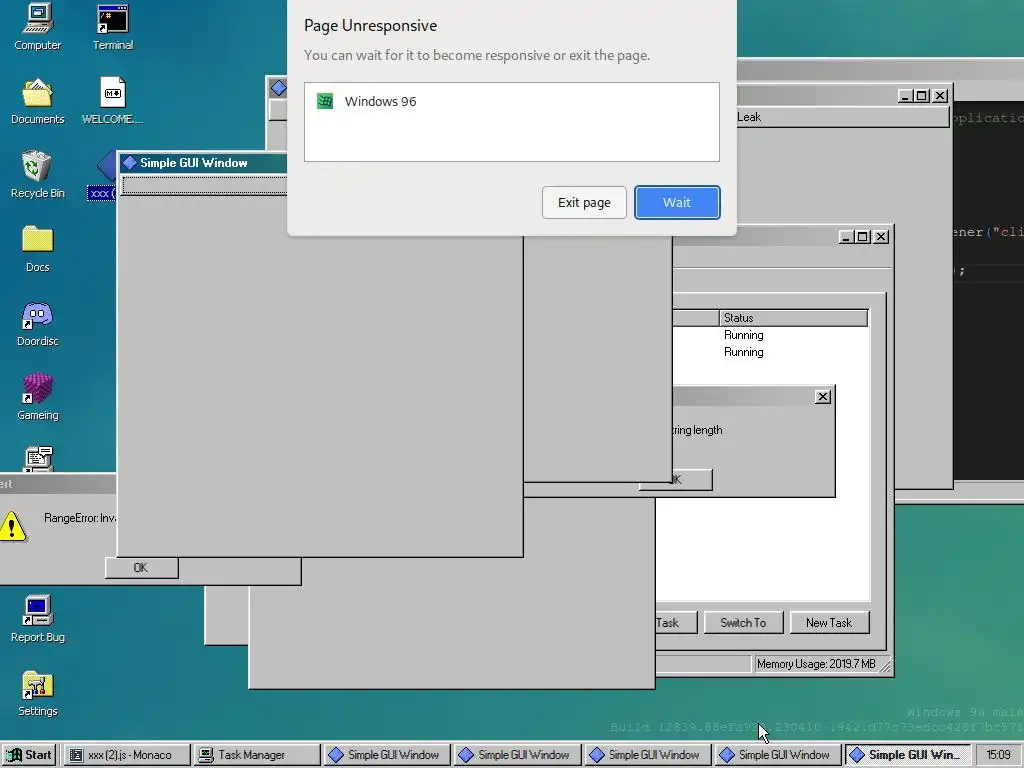Open the Recycle Bin icon
The image size is (1024, 768).
37,175
